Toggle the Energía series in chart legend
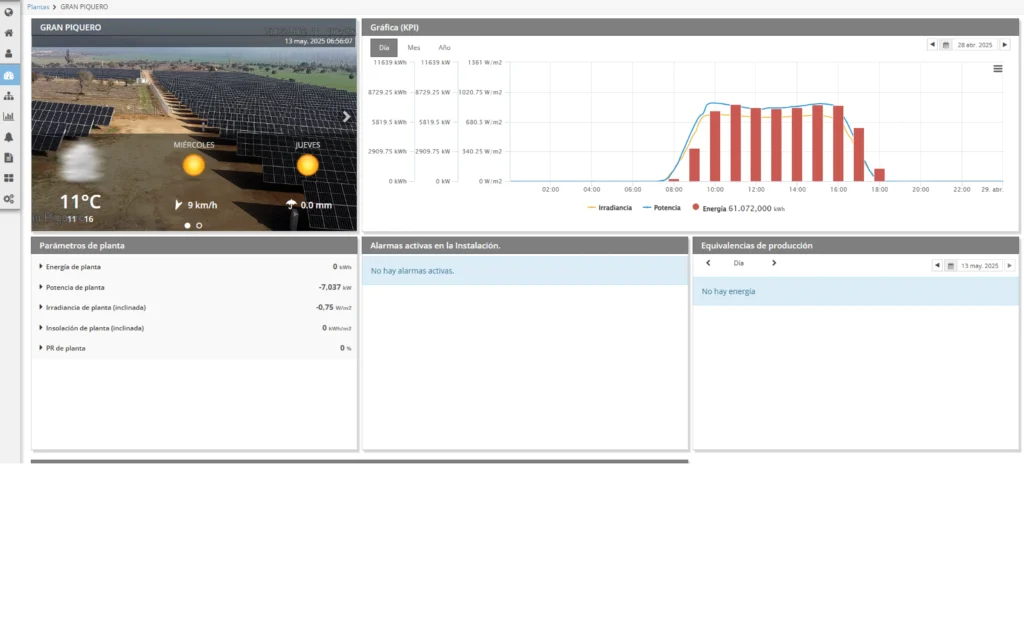The image size is (1024, 618). coord(742,208)
